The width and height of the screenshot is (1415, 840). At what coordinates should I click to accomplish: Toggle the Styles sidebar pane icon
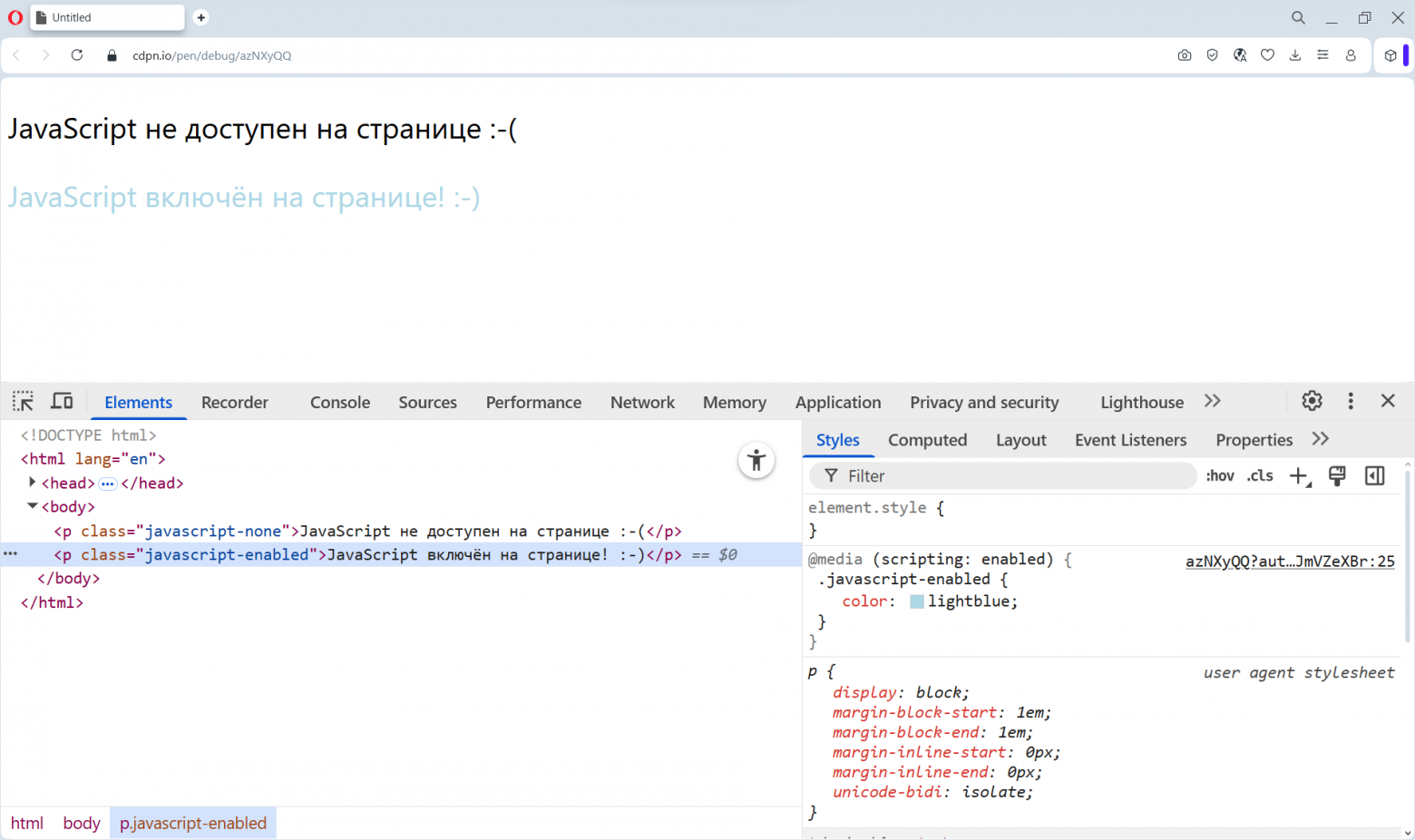click(x=1374, y=475)
